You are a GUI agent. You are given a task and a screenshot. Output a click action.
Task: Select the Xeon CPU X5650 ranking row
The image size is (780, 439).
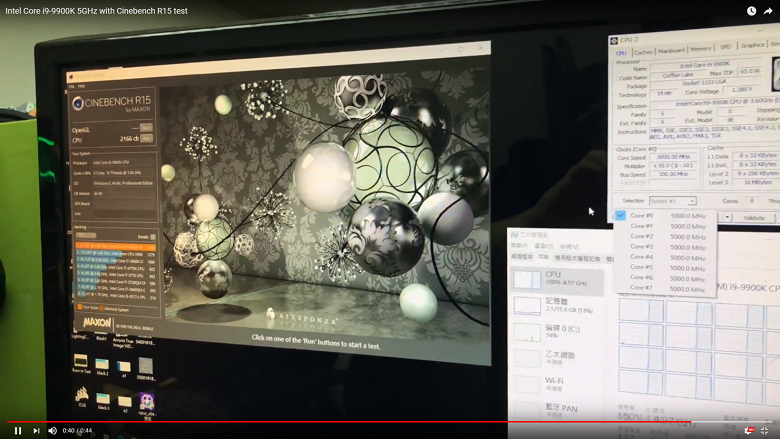[115, 254]
